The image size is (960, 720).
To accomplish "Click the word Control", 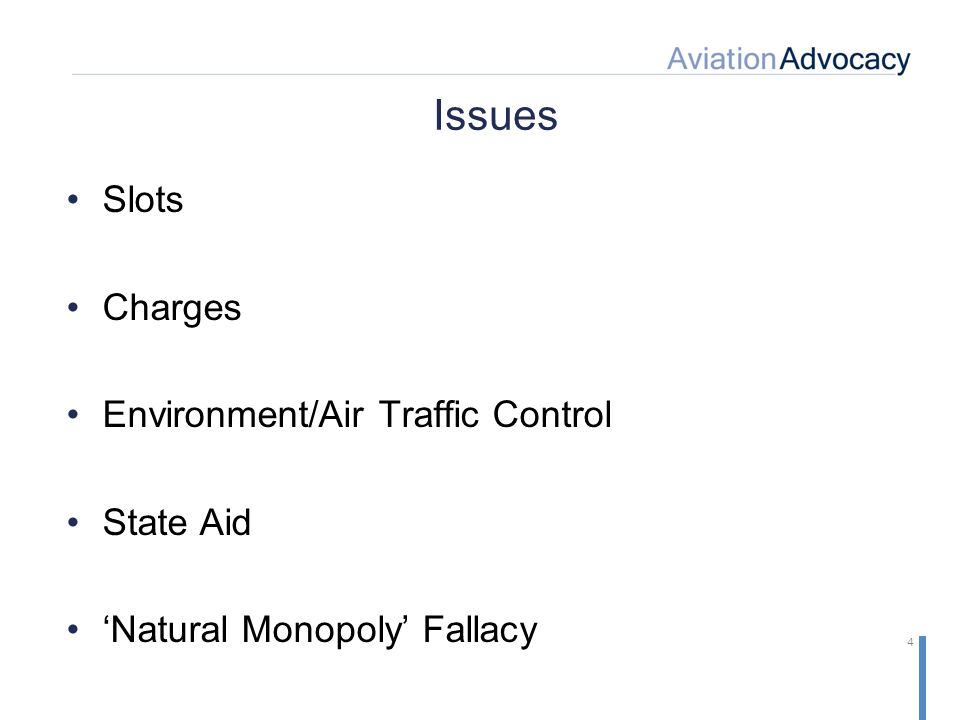I will 552,414.
